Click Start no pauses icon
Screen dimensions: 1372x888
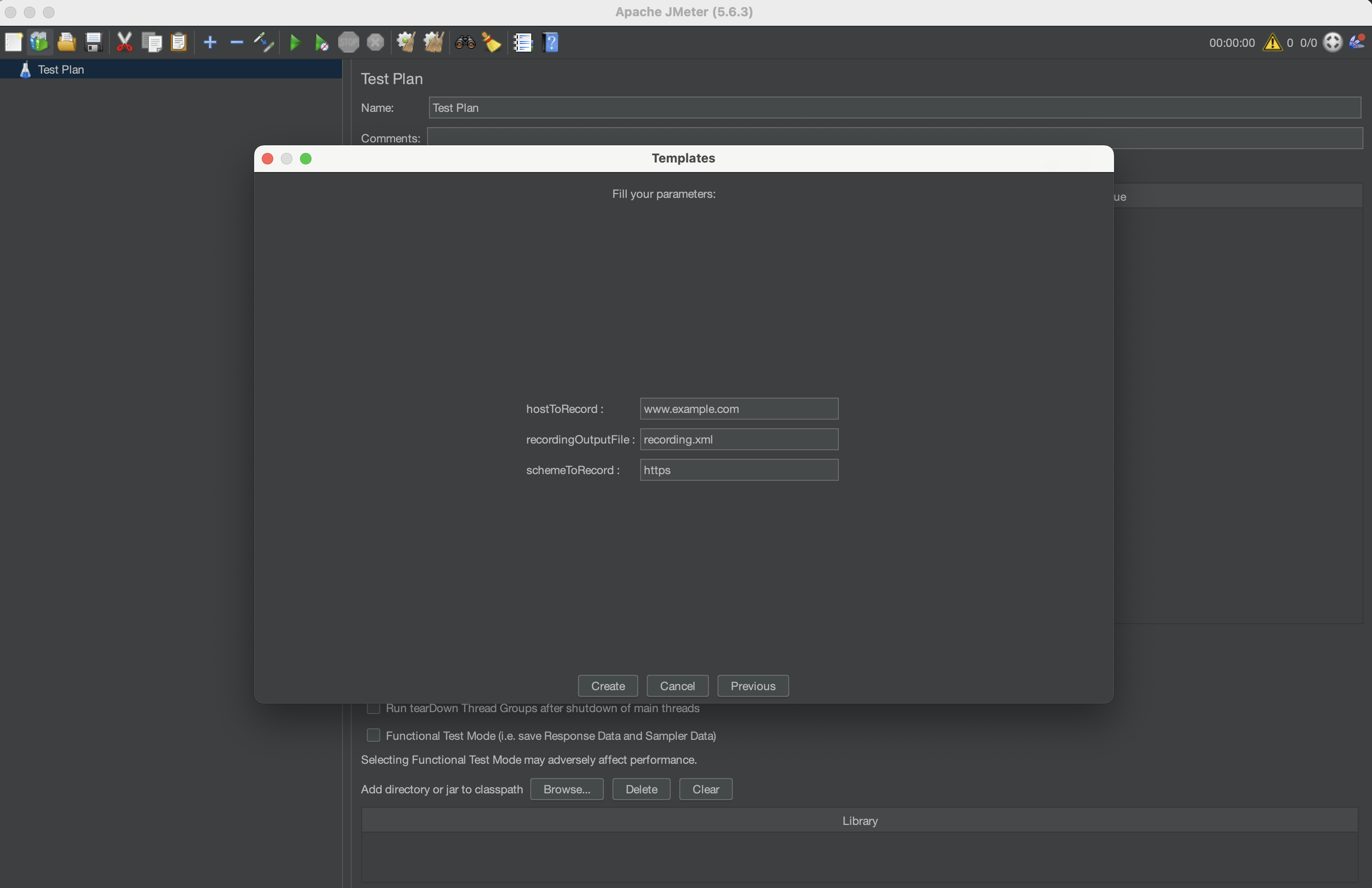pos(322,42)
